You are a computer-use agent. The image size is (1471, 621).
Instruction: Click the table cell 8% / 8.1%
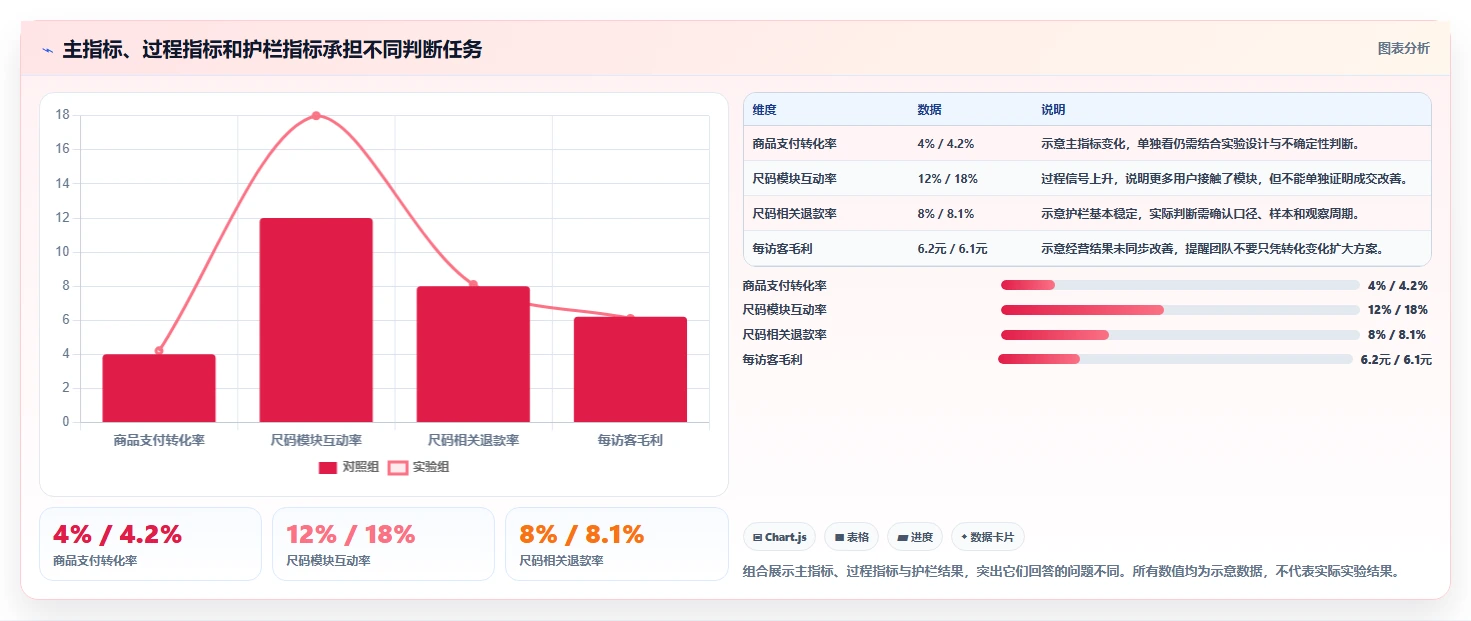tap(945, 214)
